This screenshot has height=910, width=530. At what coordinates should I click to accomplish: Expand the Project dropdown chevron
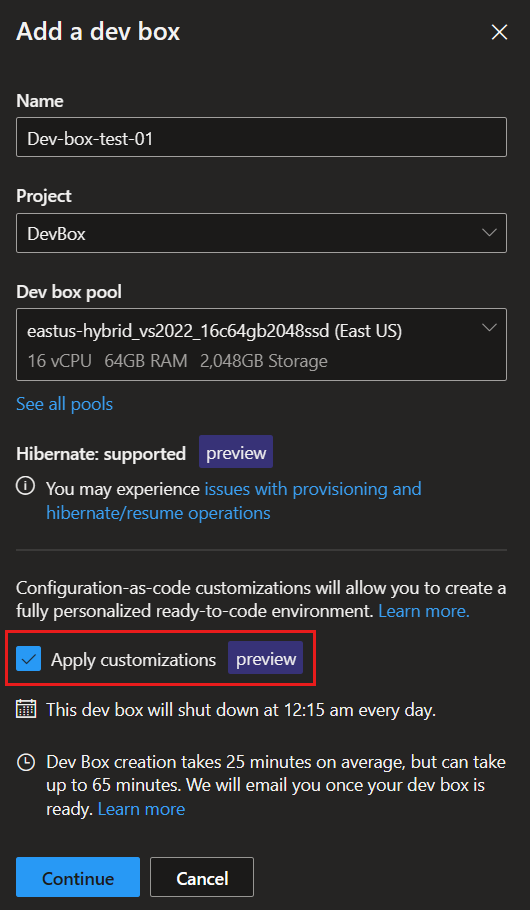click(x=489, y=233)
